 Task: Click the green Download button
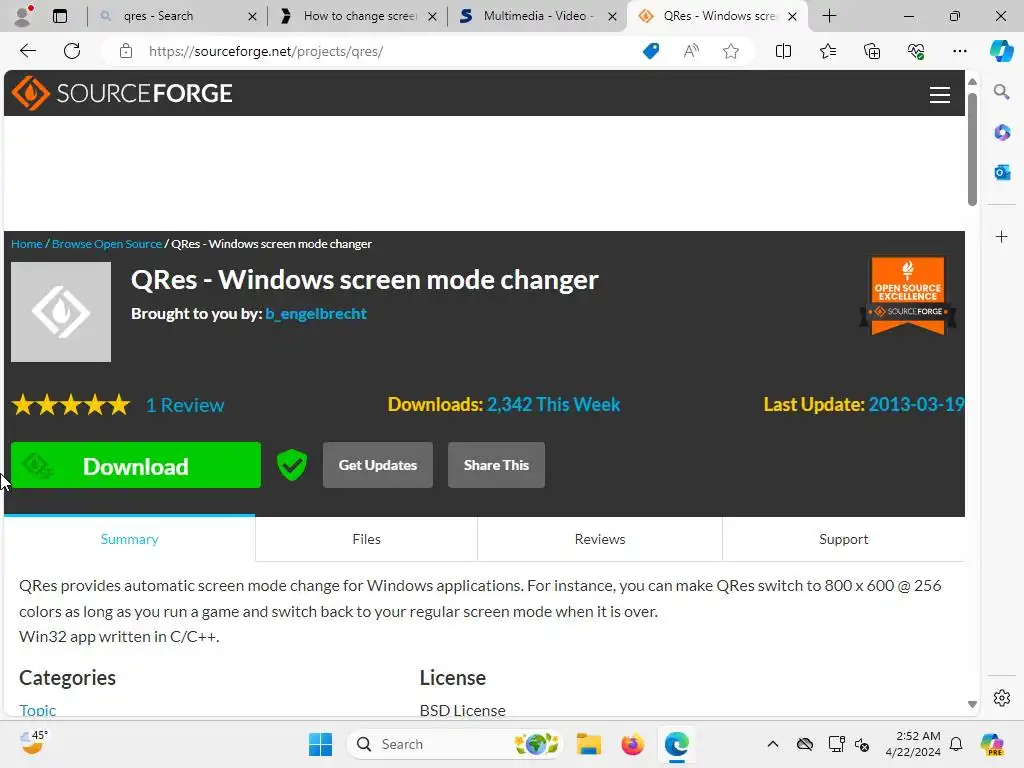coord(136,465)
